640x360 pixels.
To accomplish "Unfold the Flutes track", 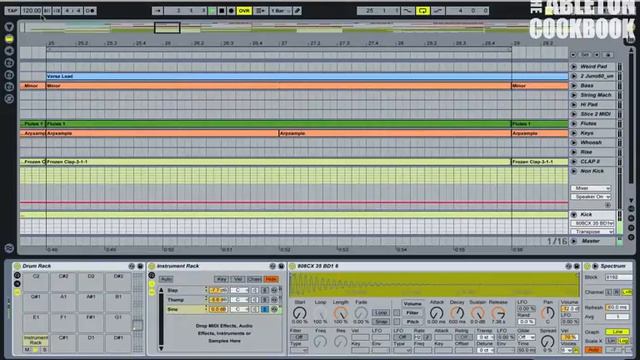I will pyautogui.click(x=573, y=124).
